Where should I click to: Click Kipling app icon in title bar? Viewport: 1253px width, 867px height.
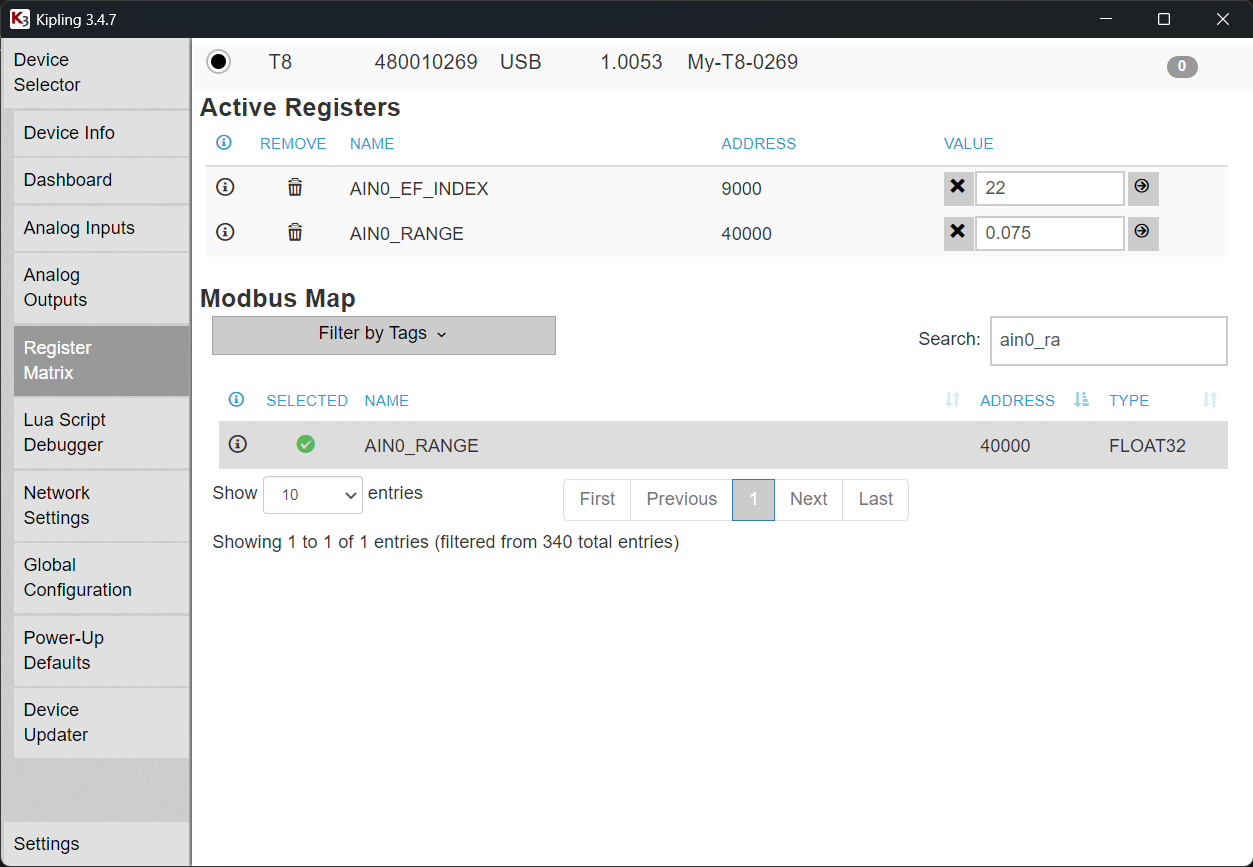[x=19, y=19]
